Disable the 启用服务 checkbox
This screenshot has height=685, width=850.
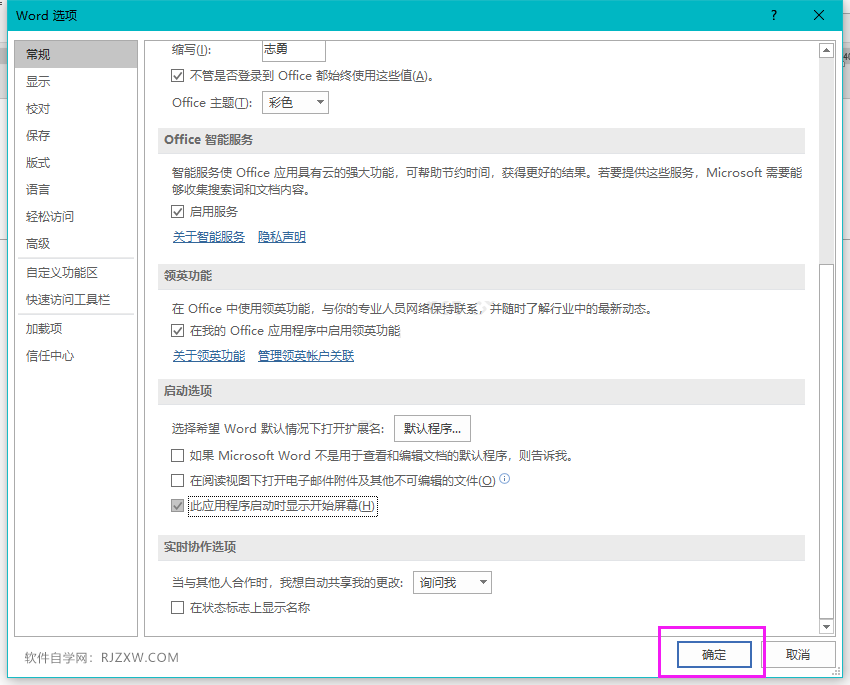point(177,211)
